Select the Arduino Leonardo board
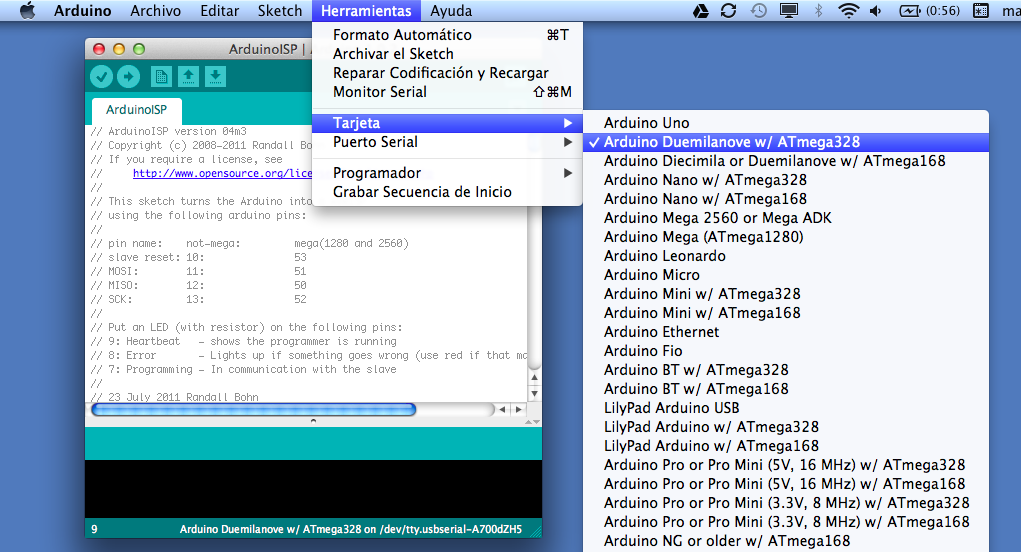Viewport: 1021px width, 552px height. pos(786,256)
